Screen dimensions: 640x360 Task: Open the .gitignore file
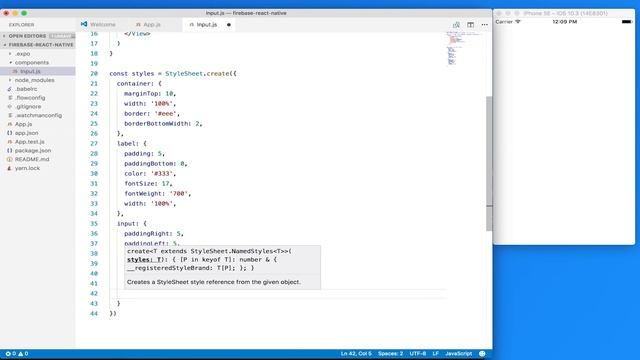pyautogui.click(x=28, y=106)
